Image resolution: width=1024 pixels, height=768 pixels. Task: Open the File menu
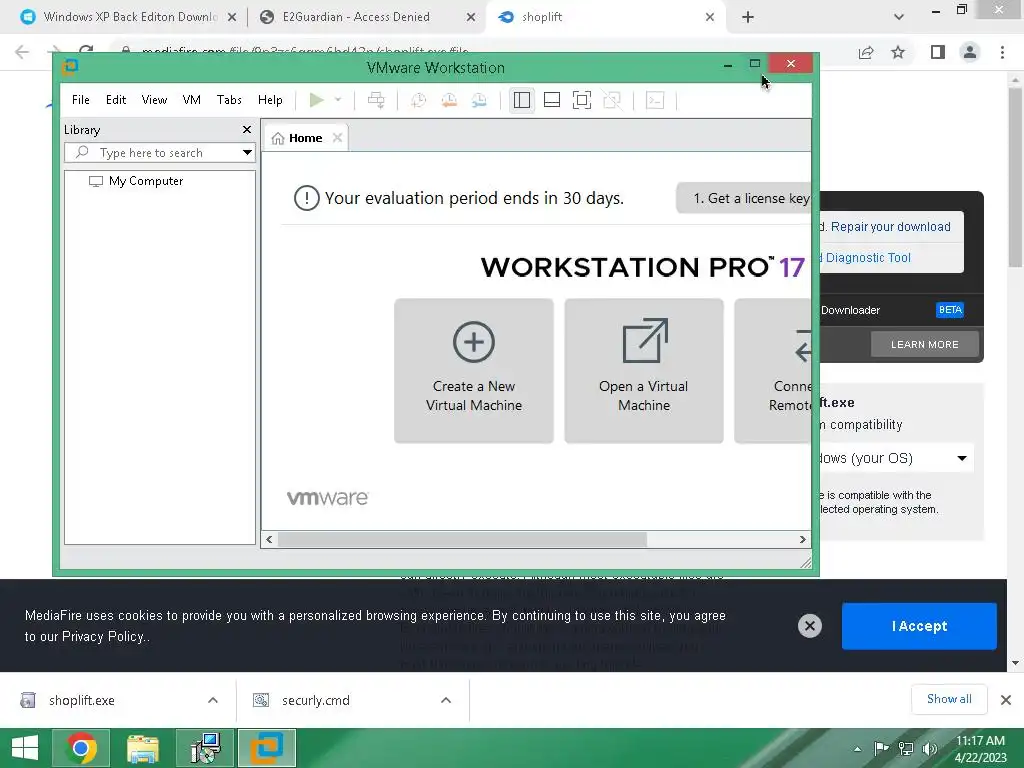pyautogui.click(x=81, y=100)
